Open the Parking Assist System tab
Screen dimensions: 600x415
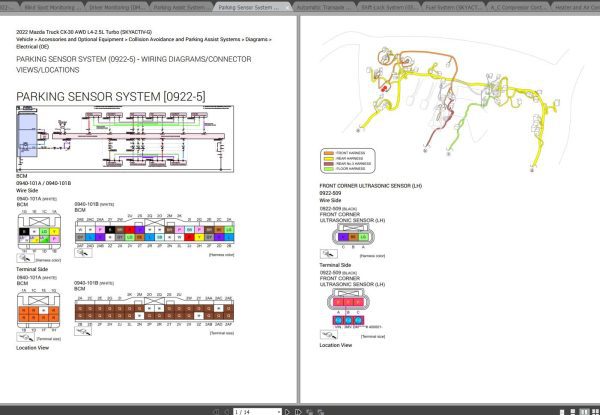[181, 7]
